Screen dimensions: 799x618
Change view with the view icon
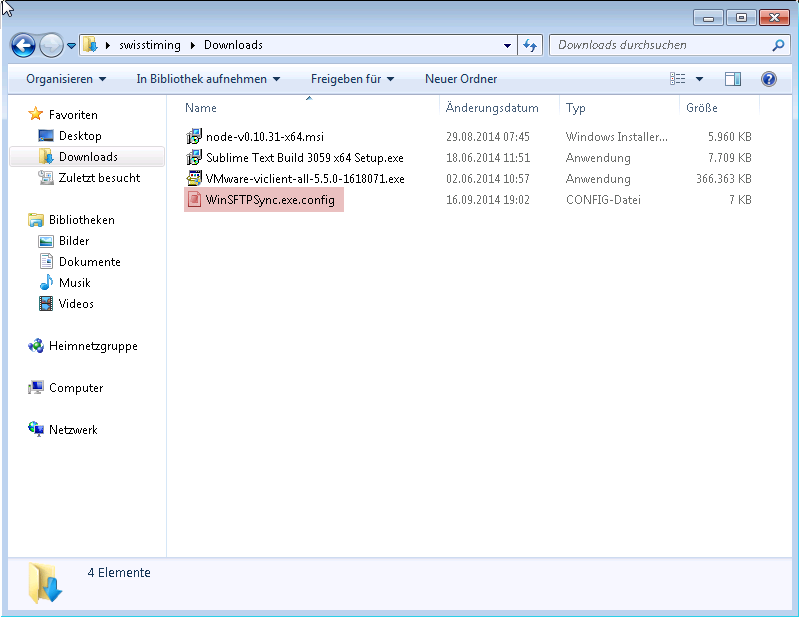(x=677, y=78)
